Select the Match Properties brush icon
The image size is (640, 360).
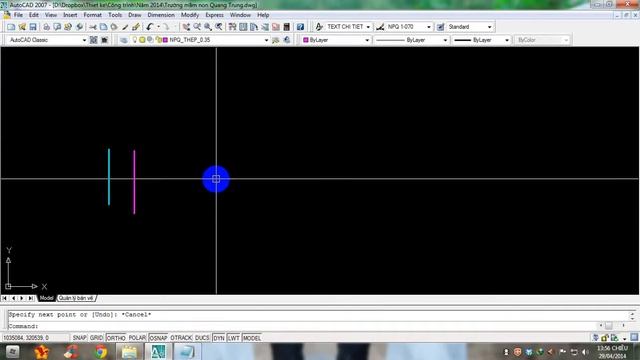click(x=125, y=27)
